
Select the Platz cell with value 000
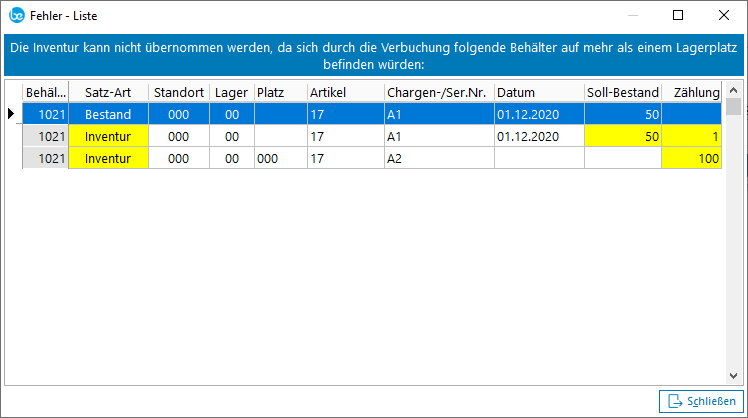279,158
